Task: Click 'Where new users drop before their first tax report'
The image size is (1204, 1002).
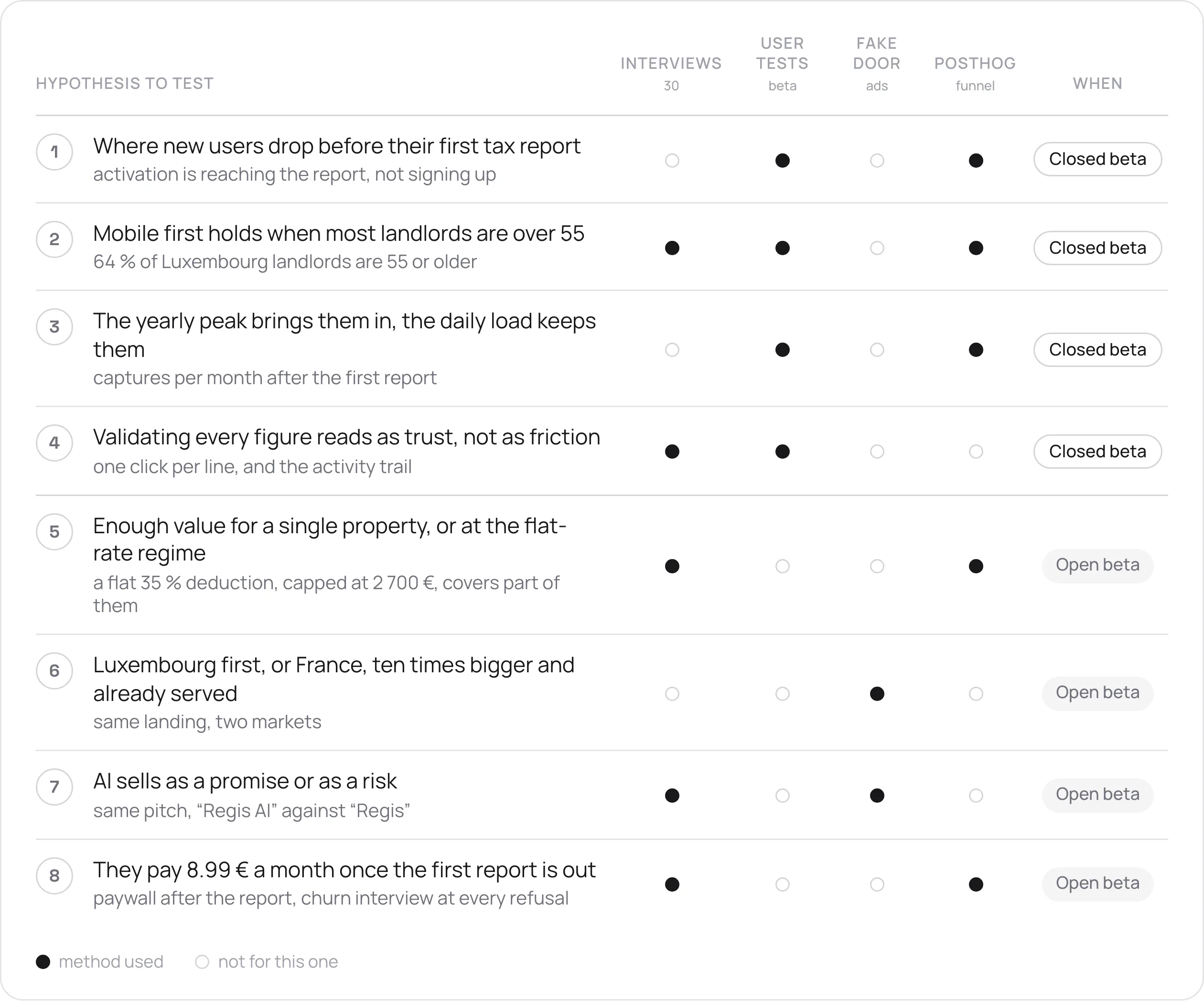Action: click(336, 146)
